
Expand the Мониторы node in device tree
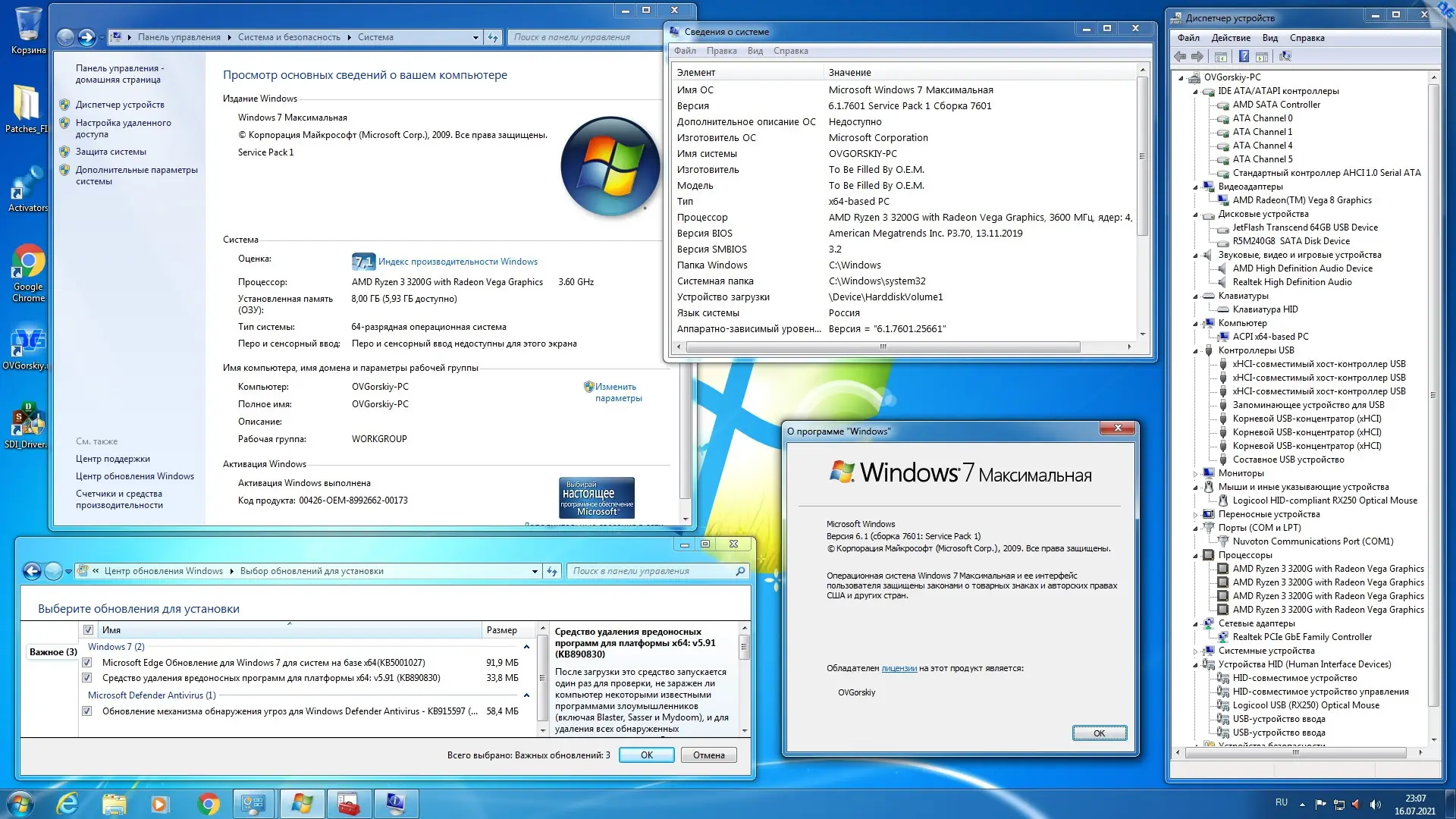point(1196,474)
